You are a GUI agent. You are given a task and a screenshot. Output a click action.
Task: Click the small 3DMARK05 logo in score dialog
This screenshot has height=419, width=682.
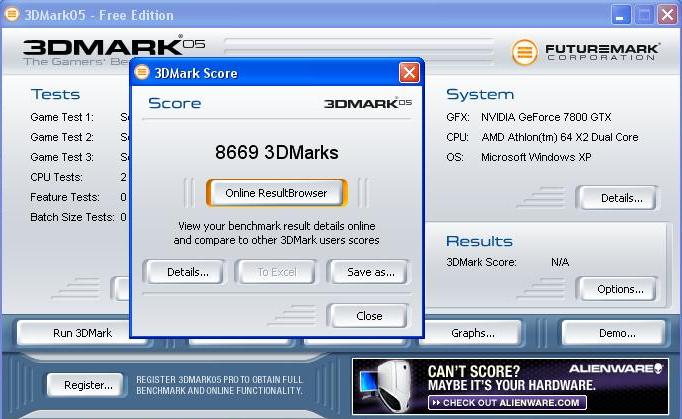(x=368, y=103)
